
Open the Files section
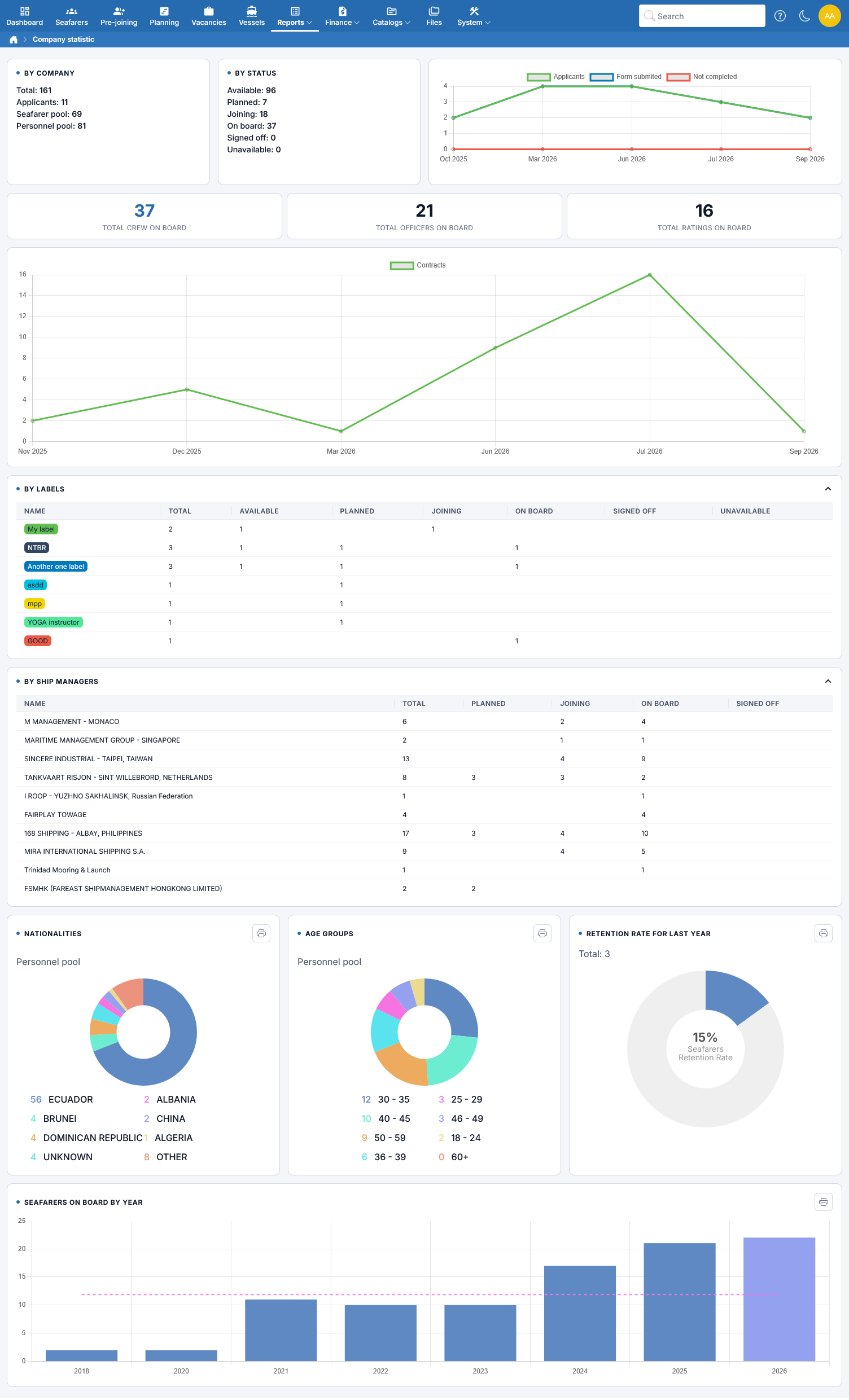point(434,16)
